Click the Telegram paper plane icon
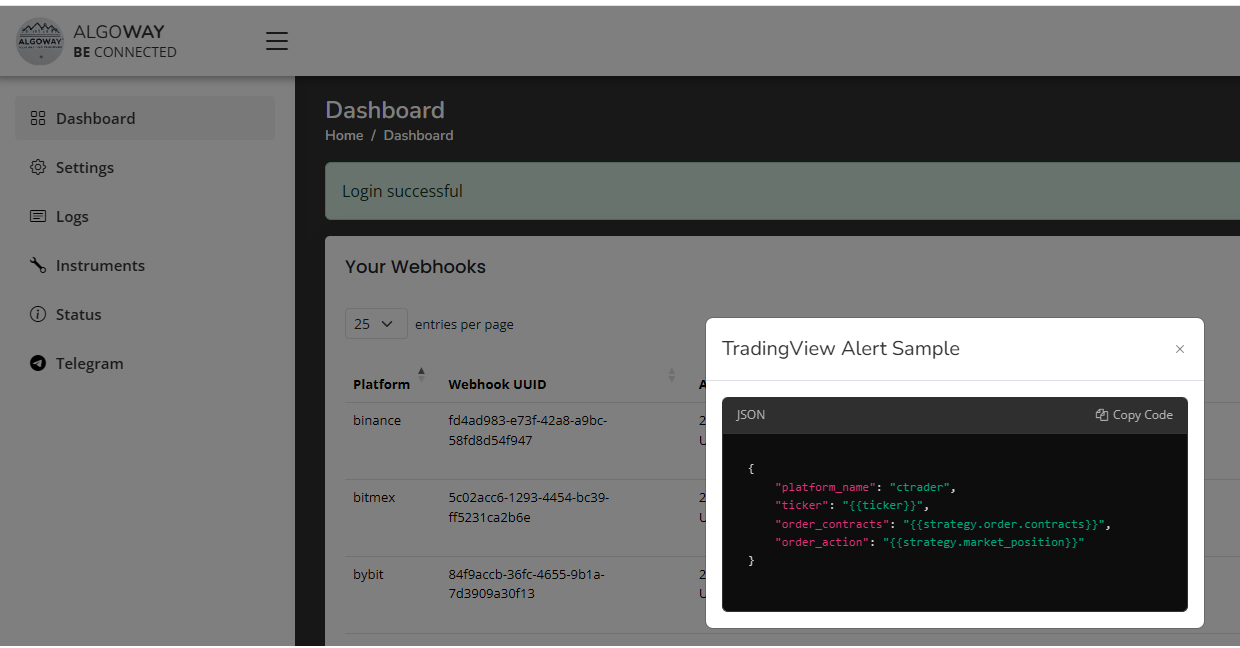 click(38, 363)
